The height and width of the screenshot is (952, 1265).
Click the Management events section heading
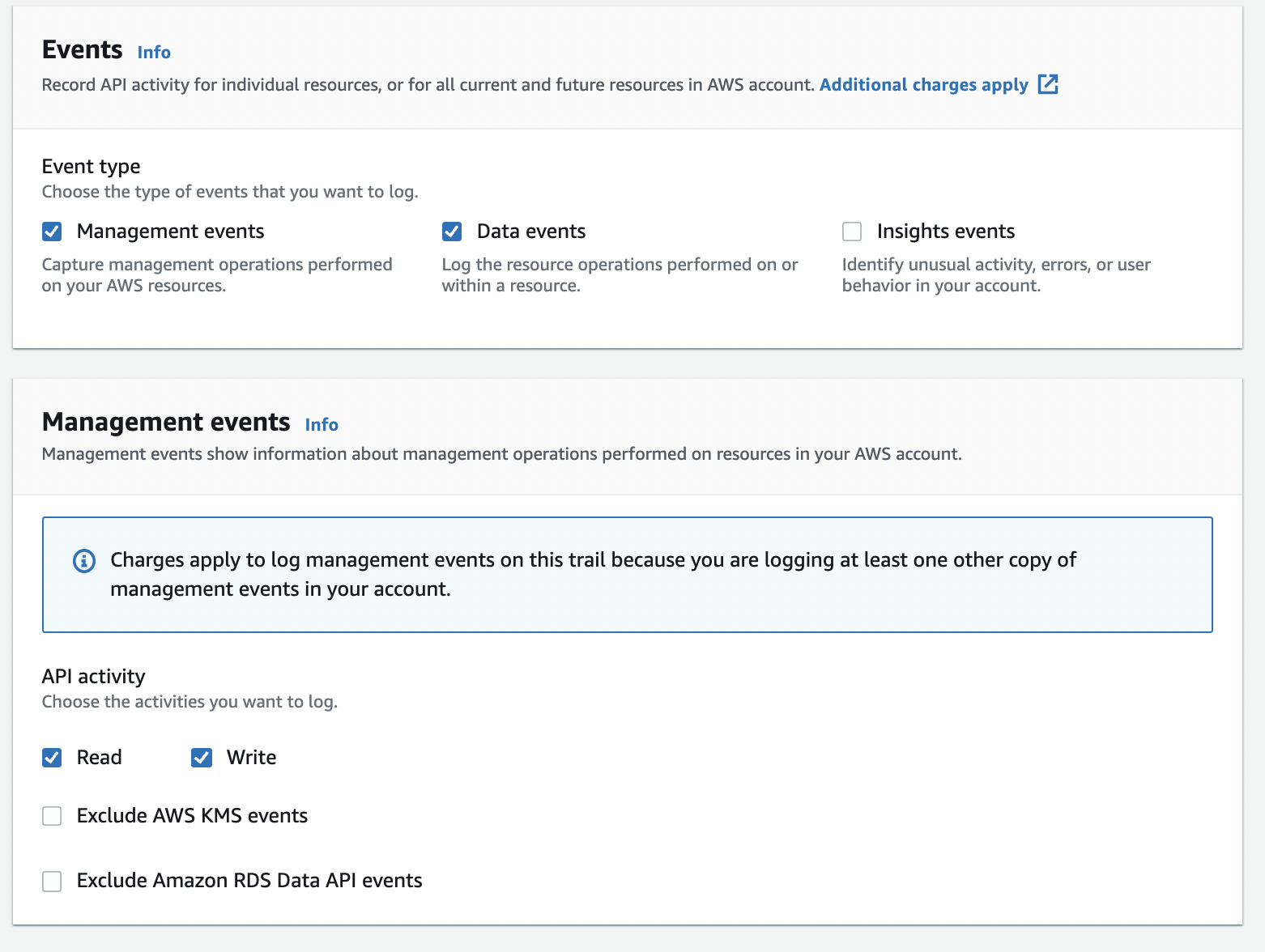(166, 422)
